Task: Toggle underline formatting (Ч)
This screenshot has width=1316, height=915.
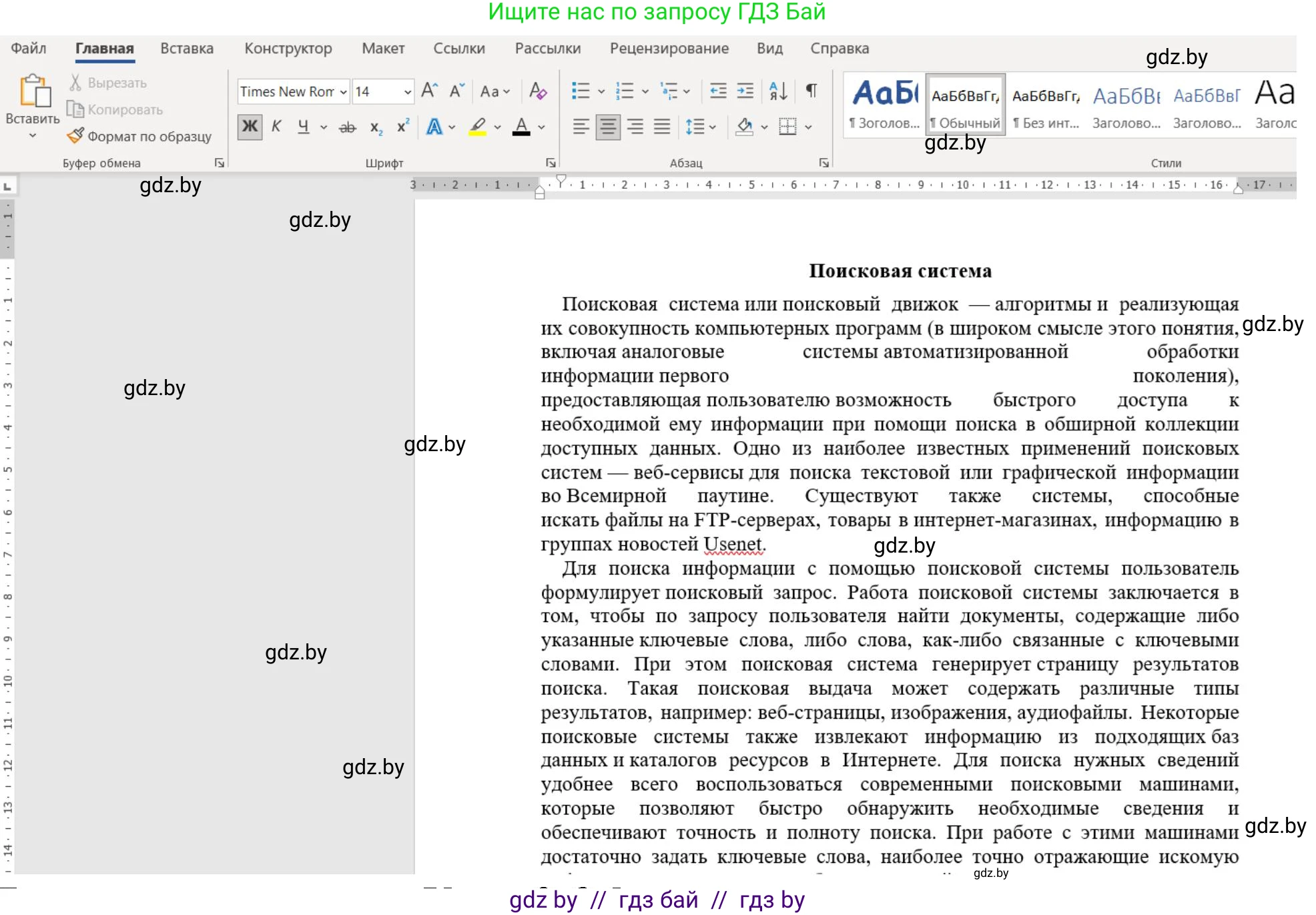Action: (x=302, y=127)
